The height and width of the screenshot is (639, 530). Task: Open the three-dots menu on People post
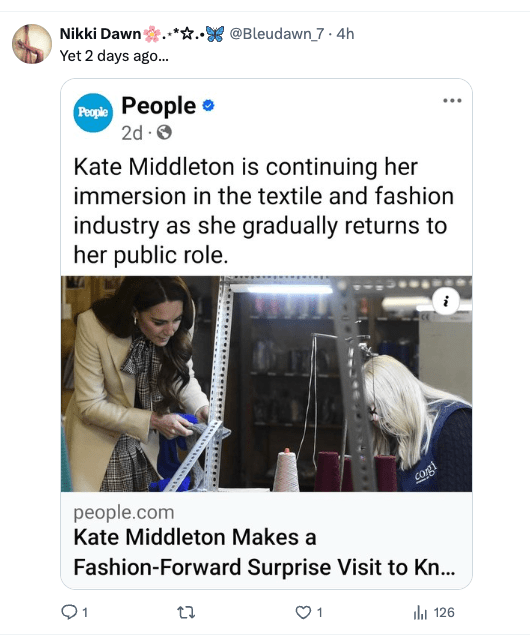[x=452, y=101]
